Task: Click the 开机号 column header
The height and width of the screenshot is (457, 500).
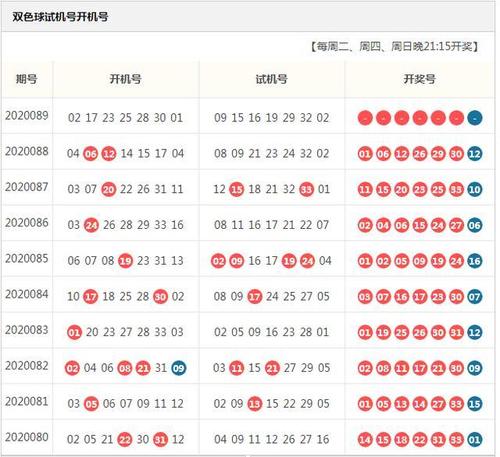Action: (x=126, y=79)
